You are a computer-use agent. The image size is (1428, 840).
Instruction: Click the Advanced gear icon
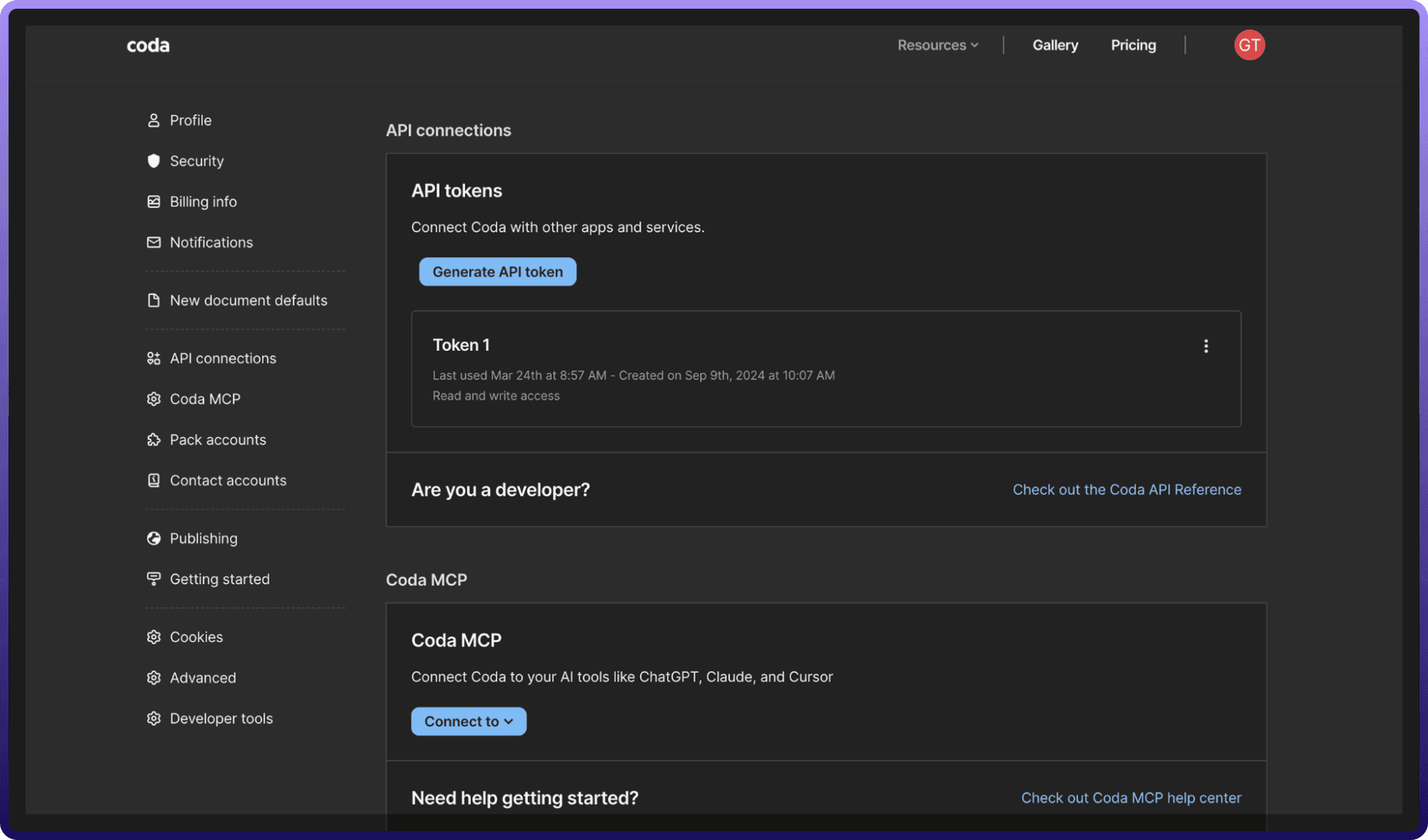pos(153,678)
